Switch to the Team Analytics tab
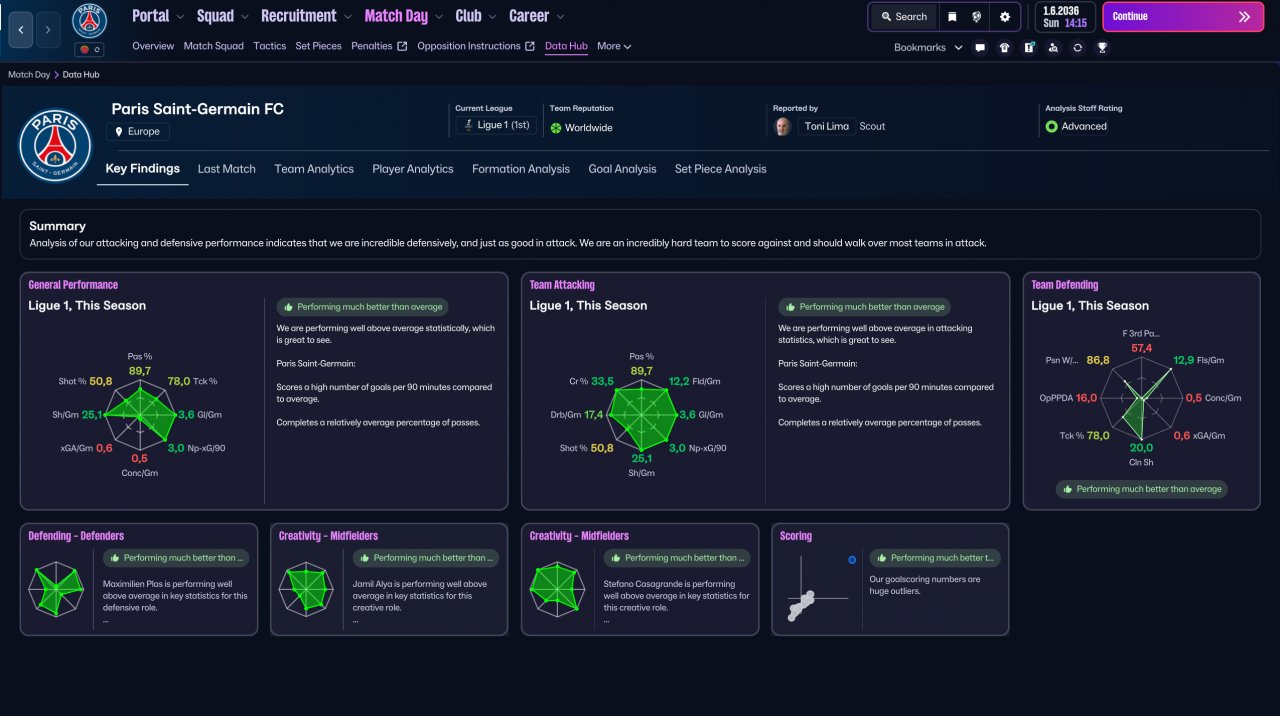 (314, 169)
